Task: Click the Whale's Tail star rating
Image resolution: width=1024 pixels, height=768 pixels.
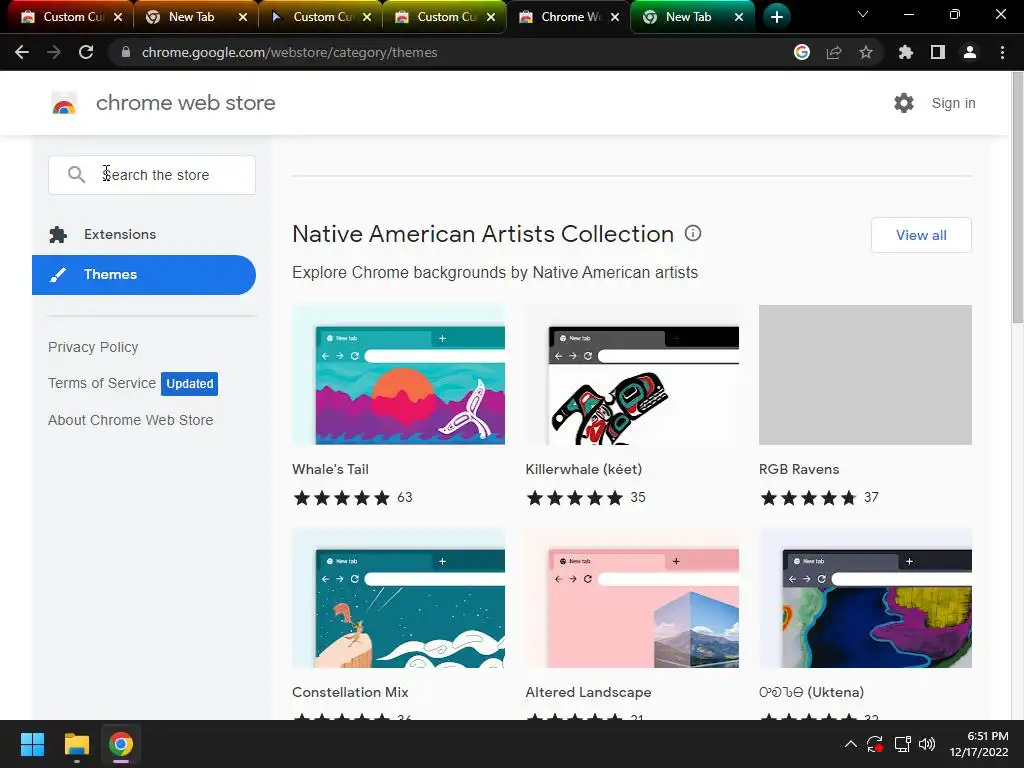Action: [342, 498]
